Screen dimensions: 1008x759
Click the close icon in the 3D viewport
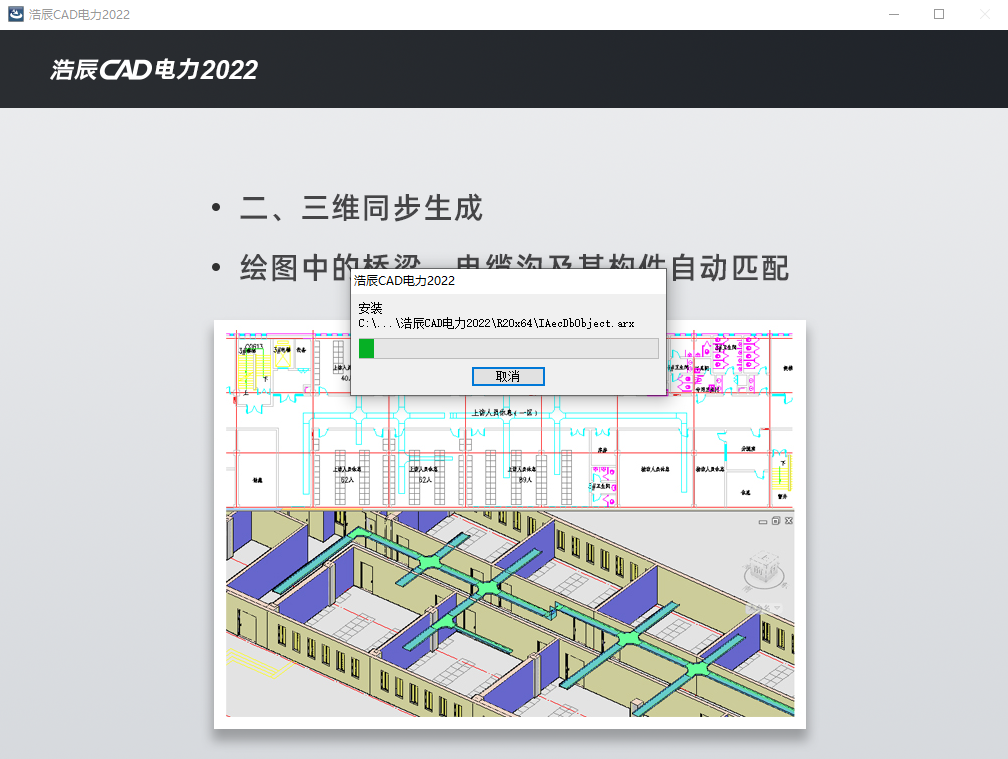[x=789, y=521]
